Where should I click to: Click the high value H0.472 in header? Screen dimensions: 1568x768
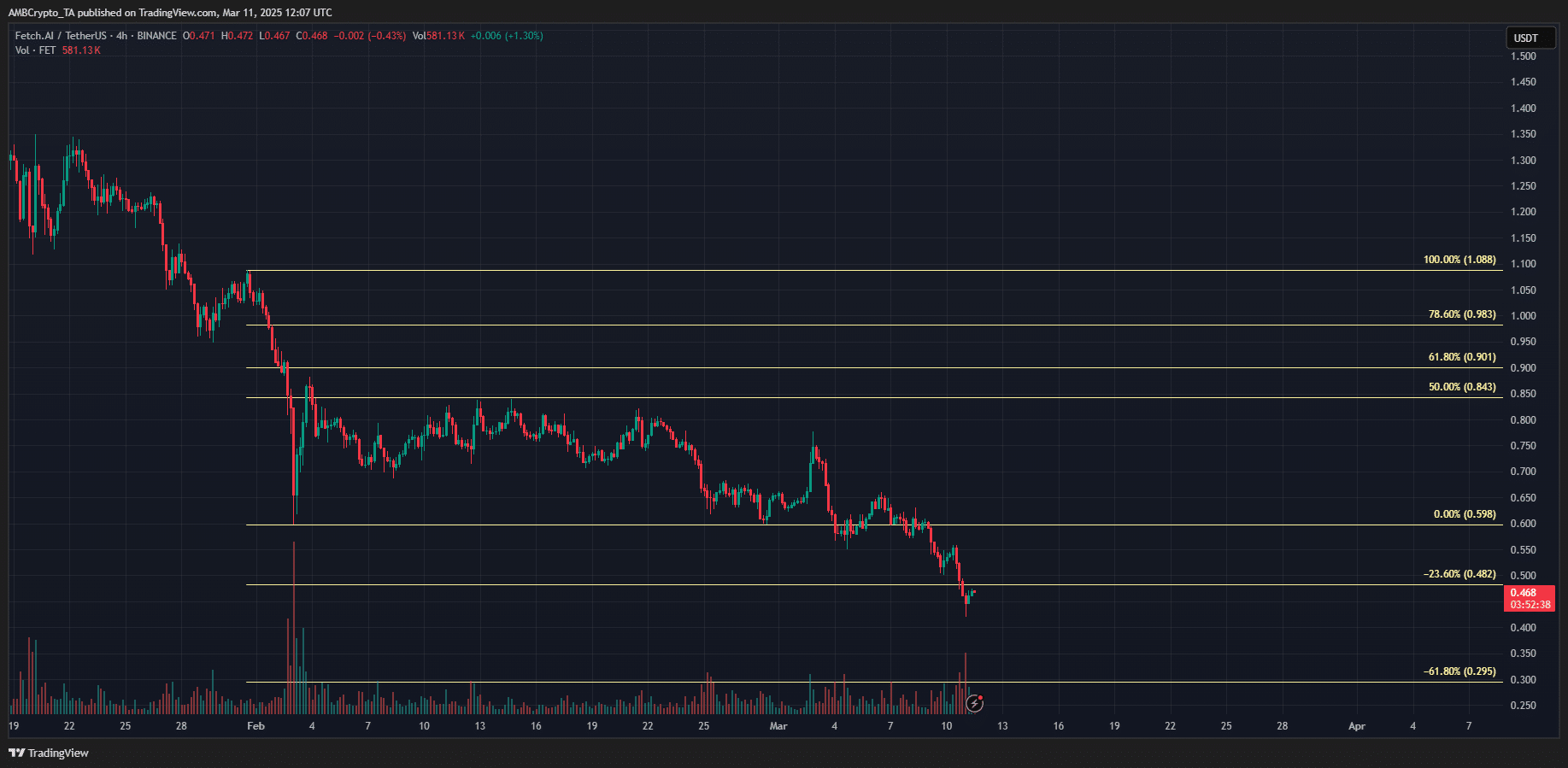(237, 36)
